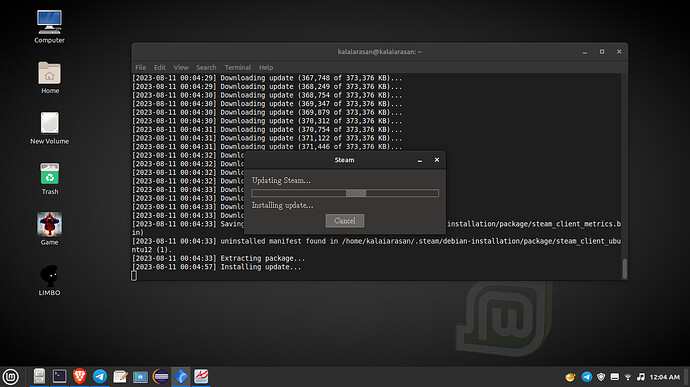Click the terminal line with 371,446 of 373,376 KB

(267, 147)
